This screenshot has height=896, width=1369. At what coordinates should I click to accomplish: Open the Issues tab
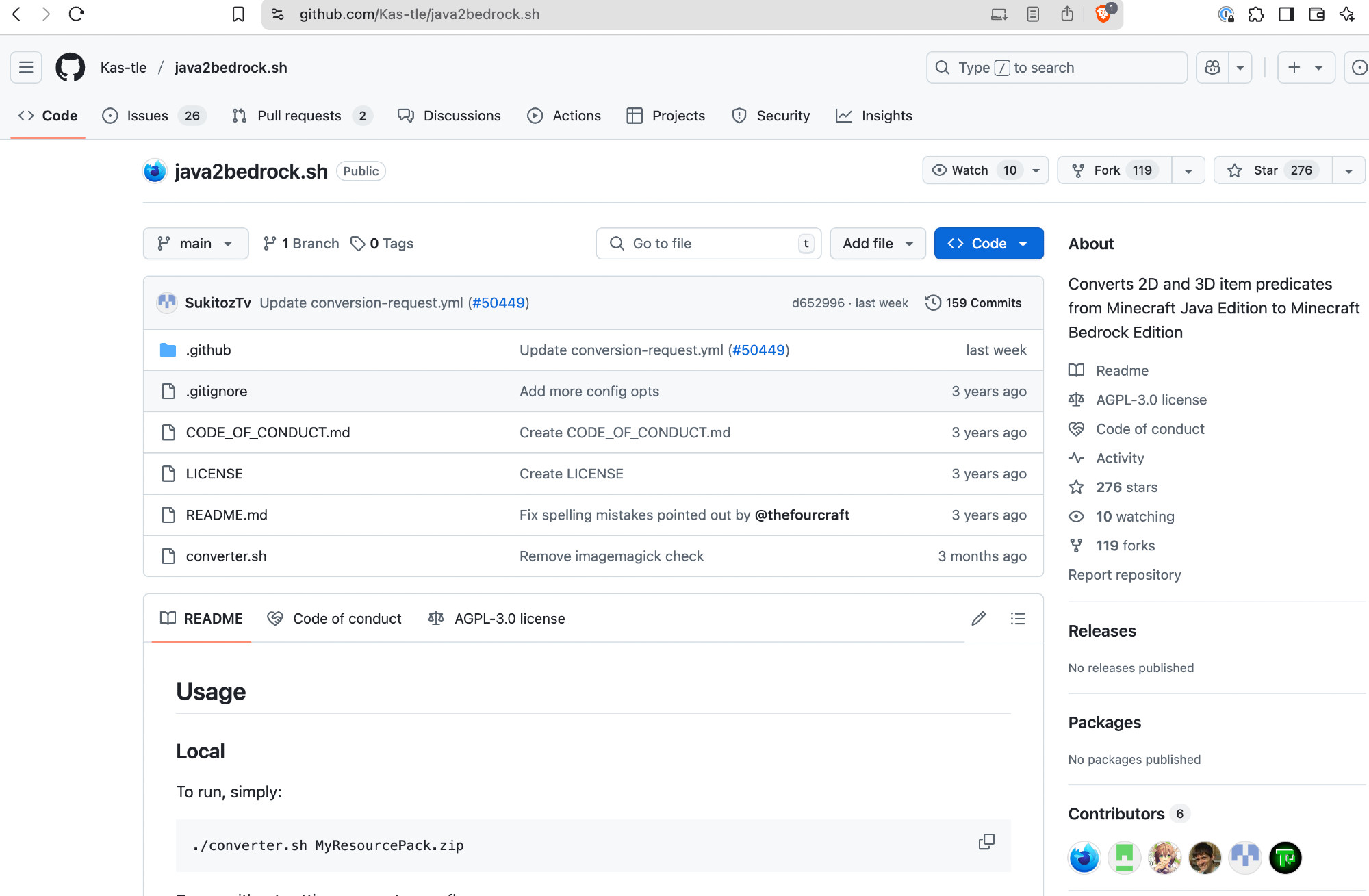[153, 116]
